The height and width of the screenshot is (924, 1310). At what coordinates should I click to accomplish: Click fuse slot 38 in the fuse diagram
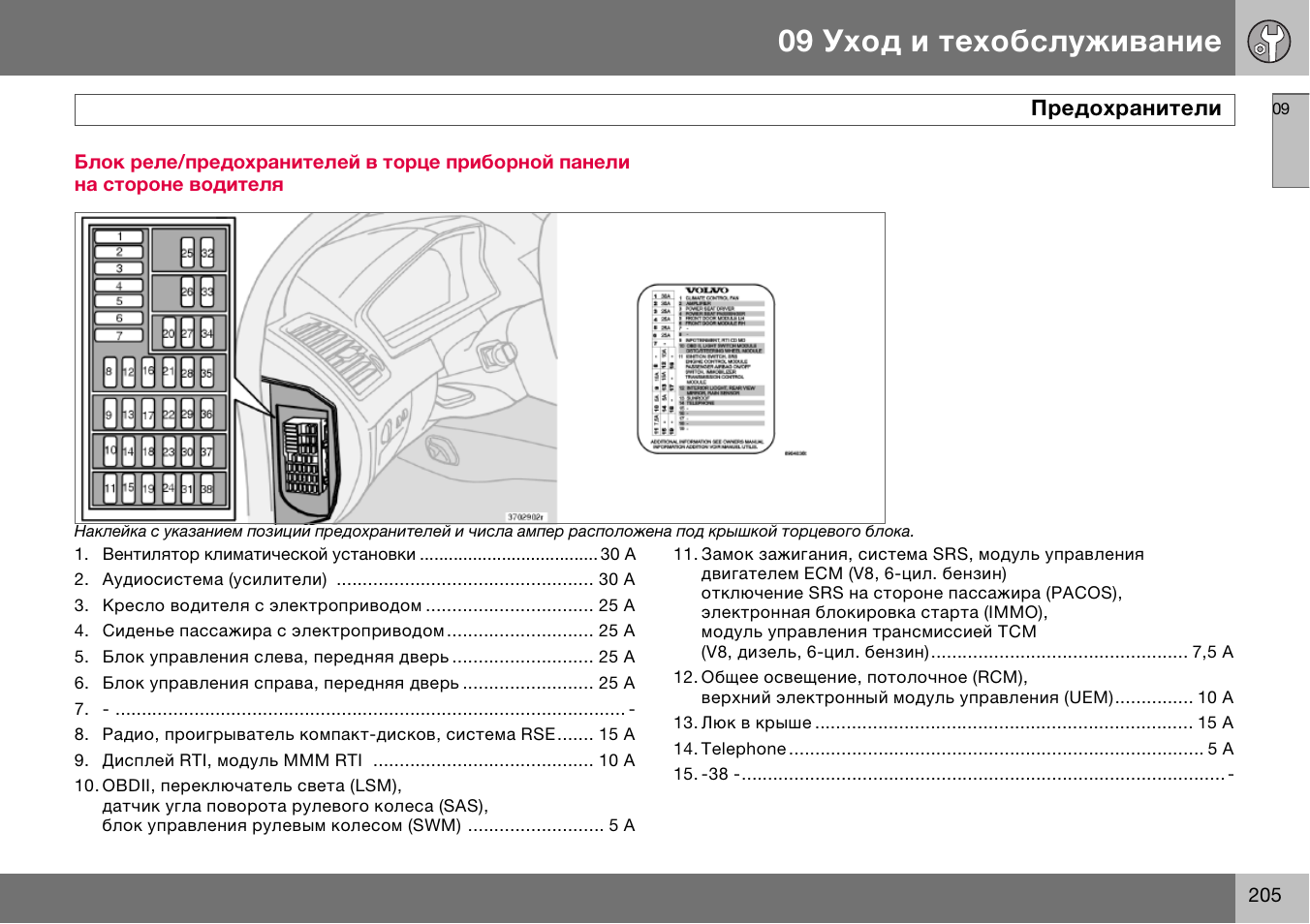207,488
